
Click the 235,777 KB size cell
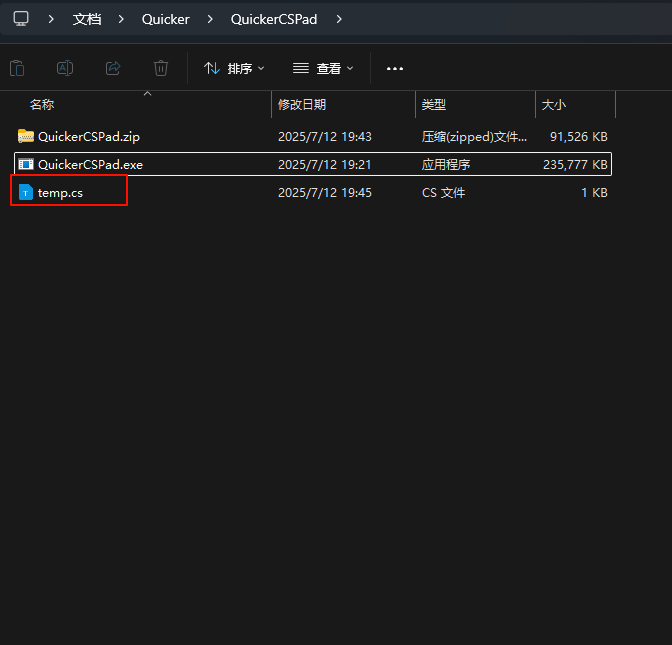click(x=575, y=164)
